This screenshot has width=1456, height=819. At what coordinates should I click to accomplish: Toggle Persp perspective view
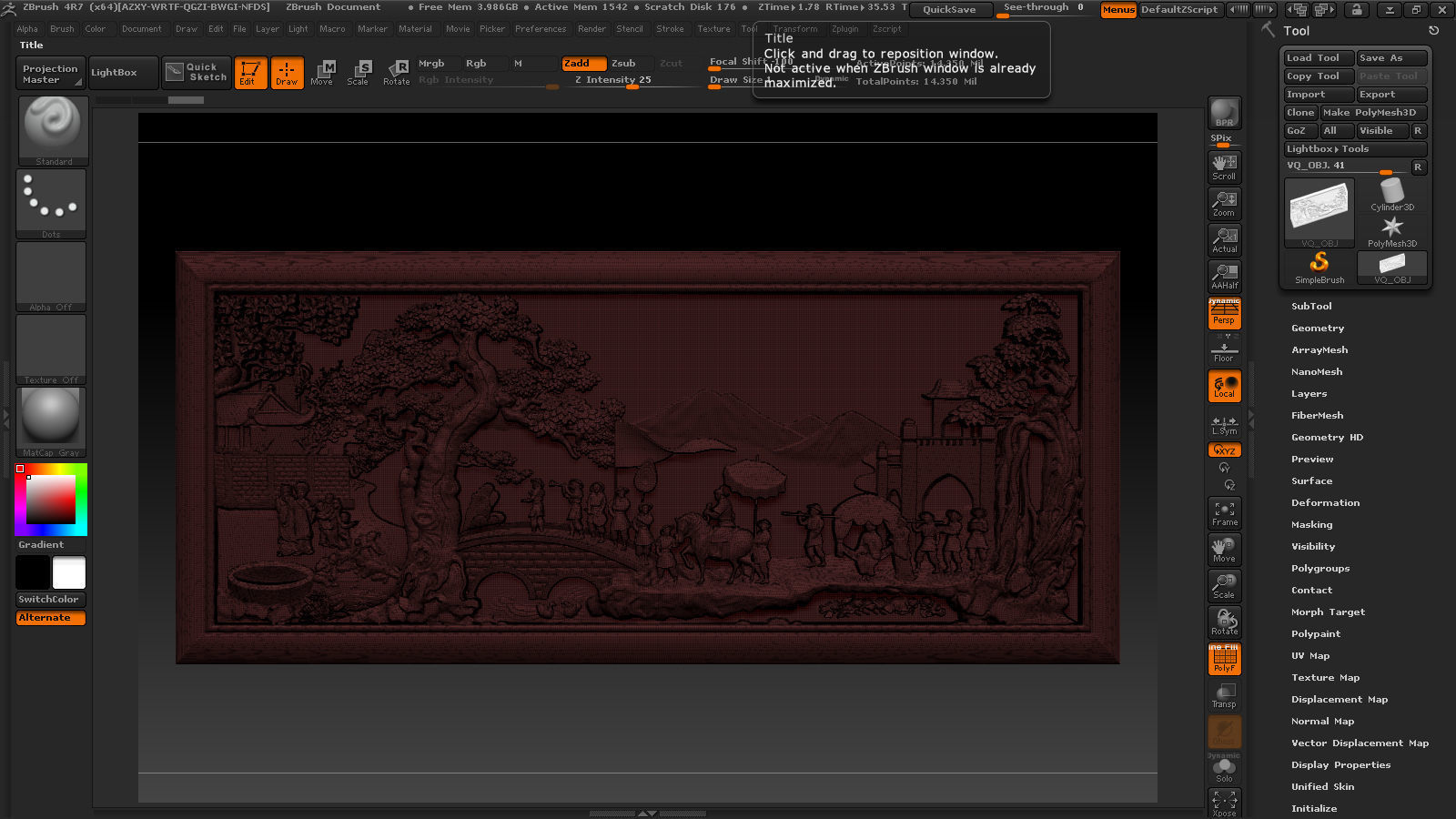click(x=1224, y=313)
